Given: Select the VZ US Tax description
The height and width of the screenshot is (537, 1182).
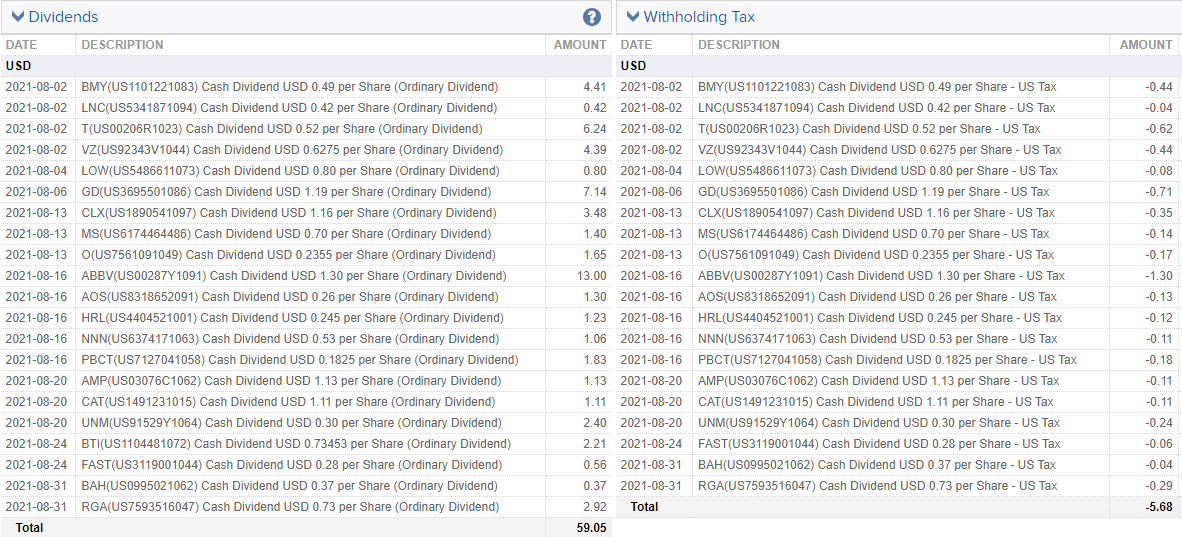Looking at the screenshot, I should pos(880,150).
